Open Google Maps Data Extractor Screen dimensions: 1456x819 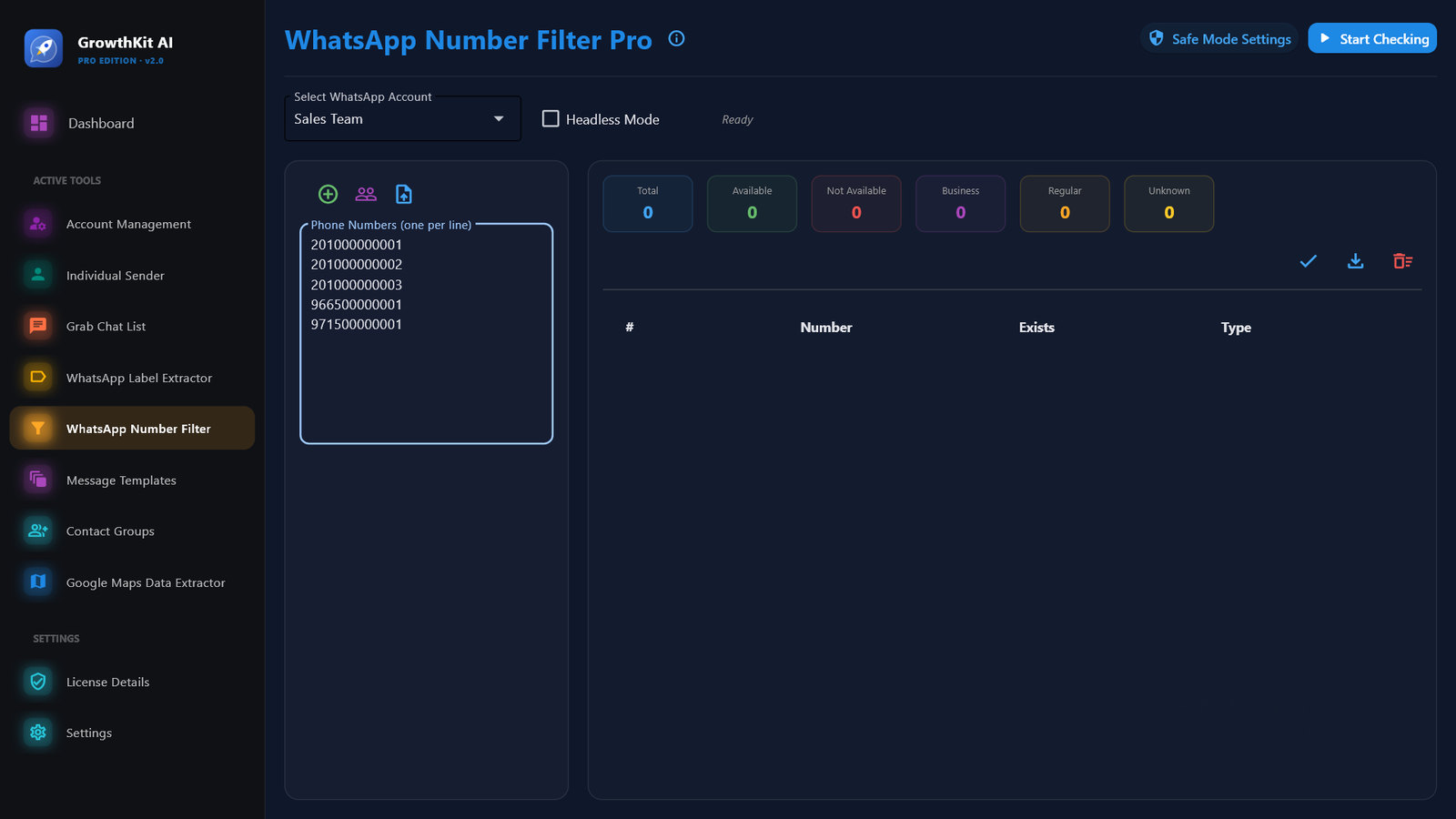tap(133, 581)
